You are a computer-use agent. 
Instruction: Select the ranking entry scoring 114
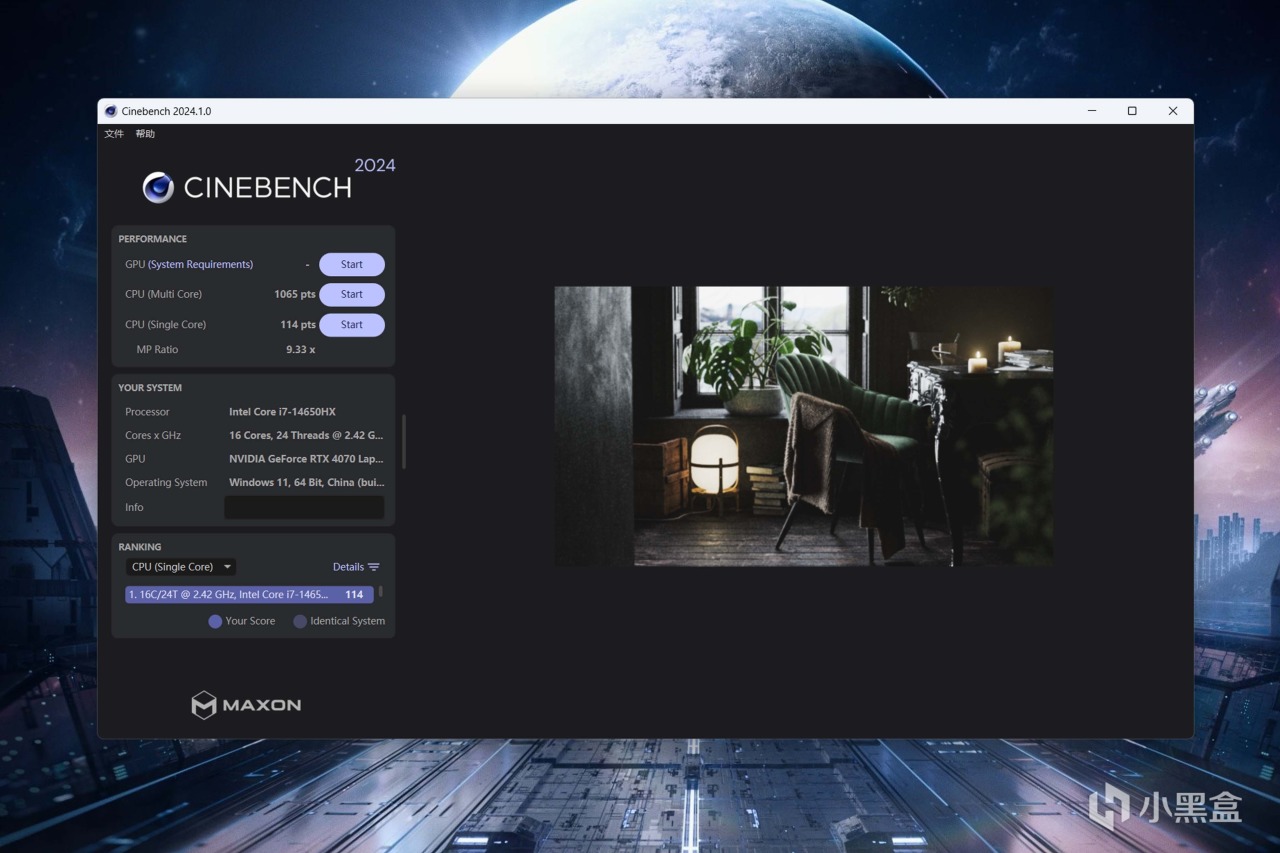pyautogui.click(x=249, y=595)
